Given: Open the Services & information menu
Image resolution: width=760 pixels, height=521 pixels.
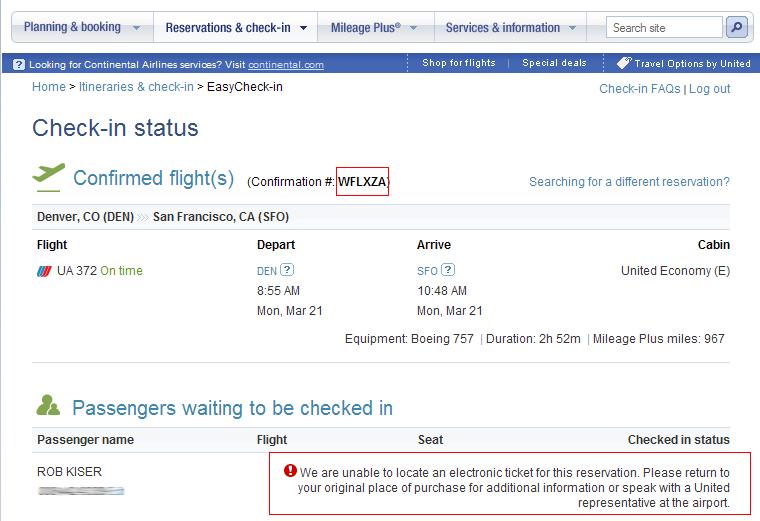Looking at the screenshot, I should [510, 28].
